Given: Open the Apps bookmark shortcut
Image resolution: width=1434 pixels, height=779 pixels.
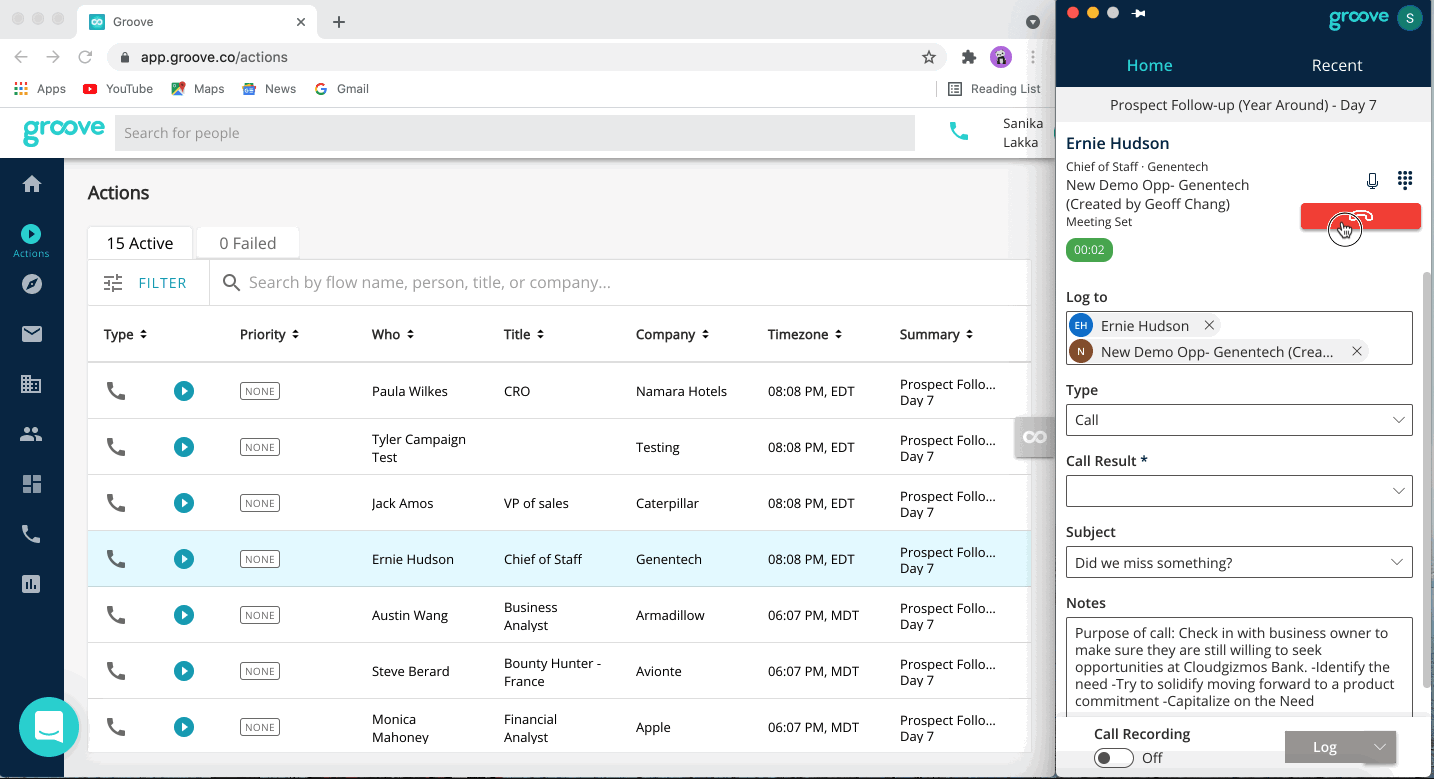Looking at the screenshot, I should pos(40,89).
